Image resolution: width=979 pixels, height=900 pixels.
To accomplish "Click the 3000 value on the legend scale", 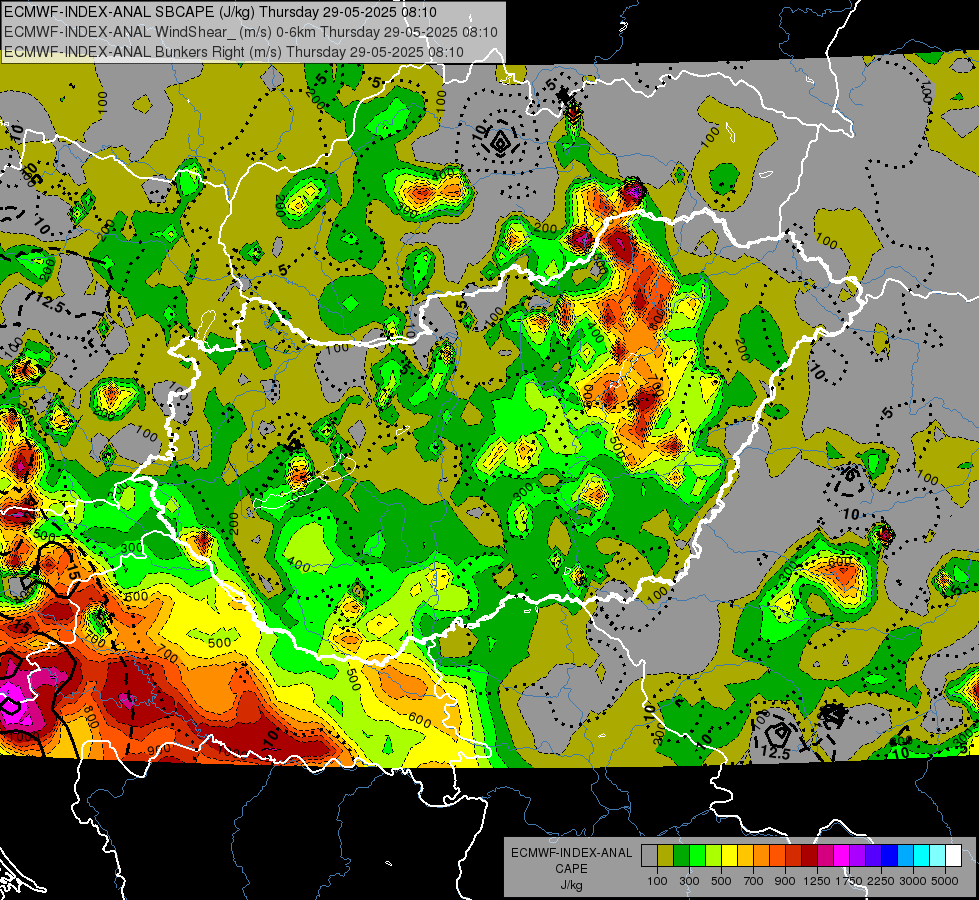I will [x=913, y=881].
